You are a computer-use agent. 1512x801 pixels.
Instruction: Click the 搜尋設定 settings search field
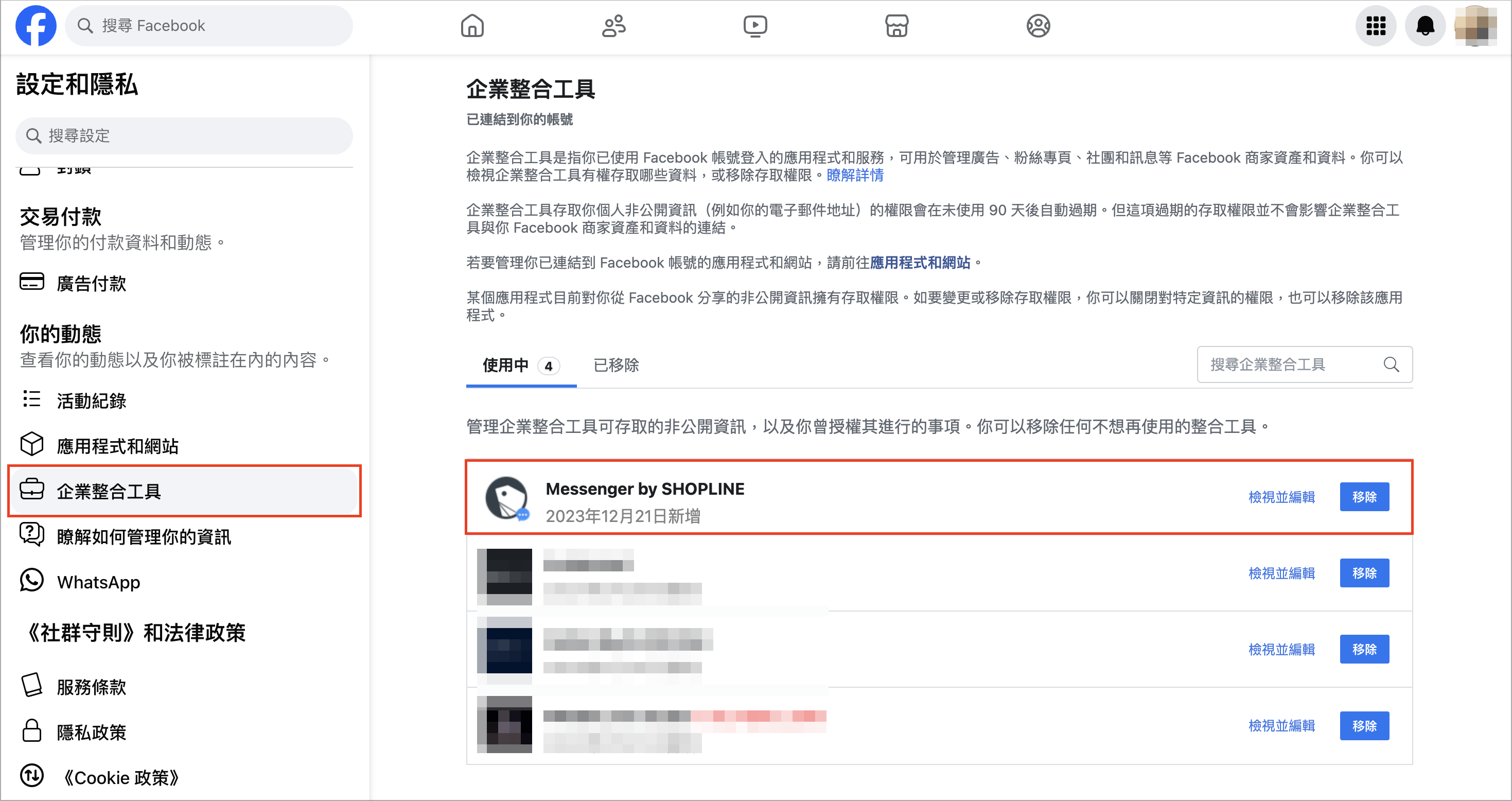184,136
